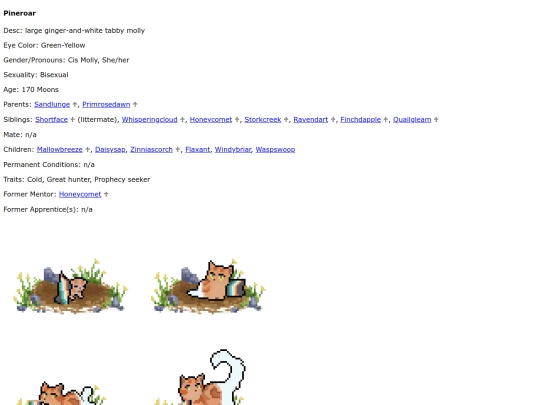Follow the Daisysap link

point(110,149)
